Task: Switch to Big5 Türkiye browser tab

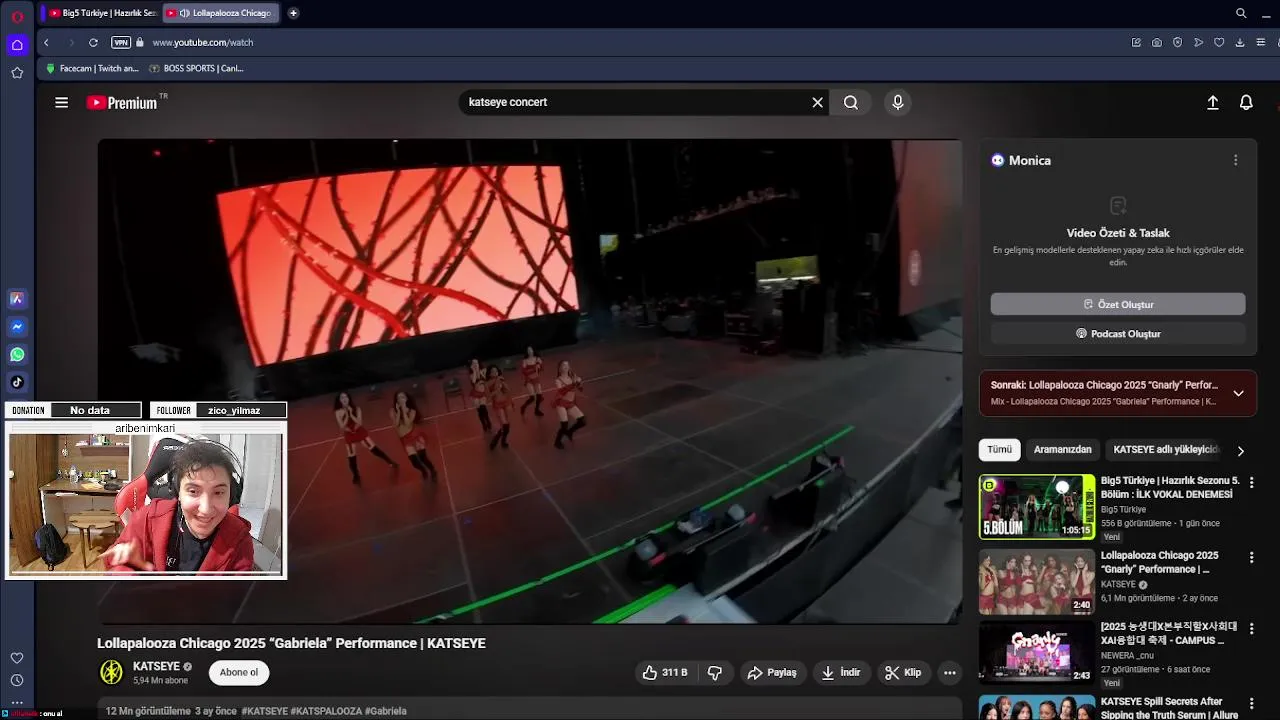Action: point(103,13)
